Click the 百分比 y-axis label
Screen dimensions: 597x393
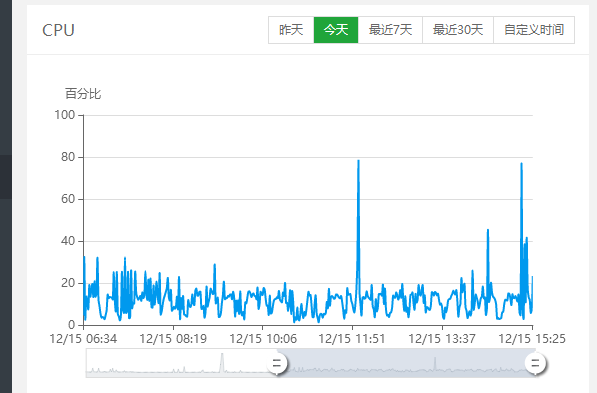click(x=83, y=94)
